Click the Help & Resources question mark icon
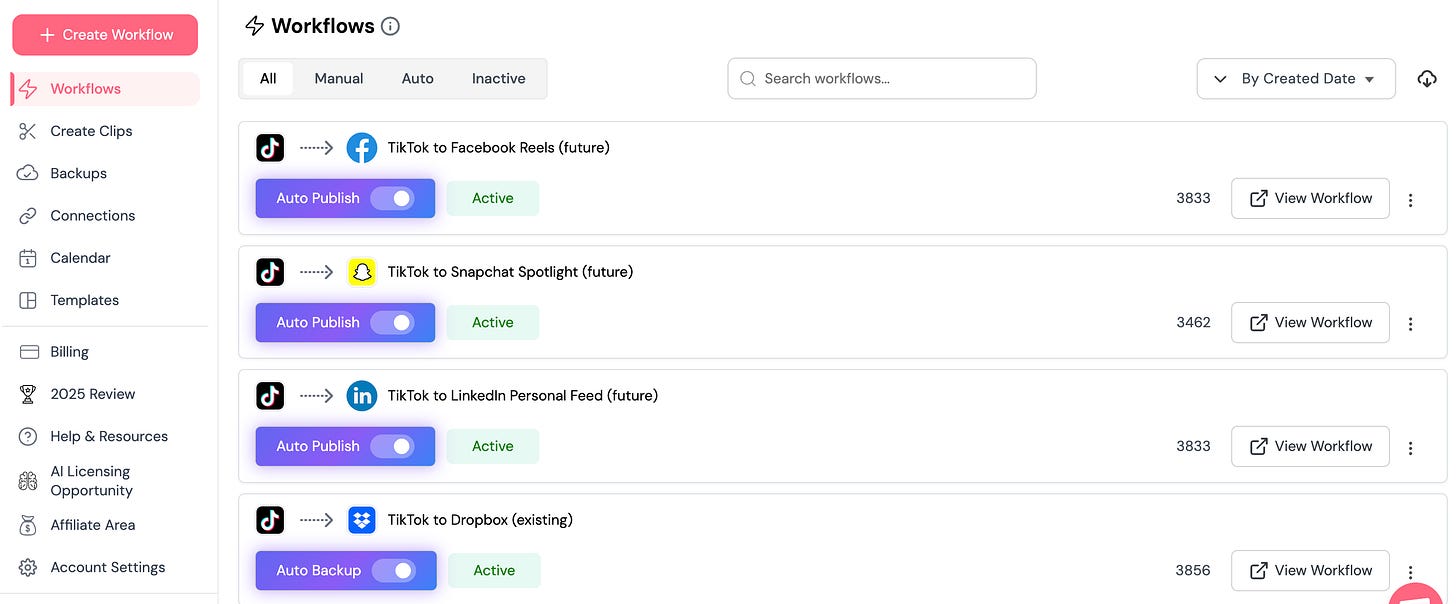This screenshot has width=1456, height=604. 28,436
